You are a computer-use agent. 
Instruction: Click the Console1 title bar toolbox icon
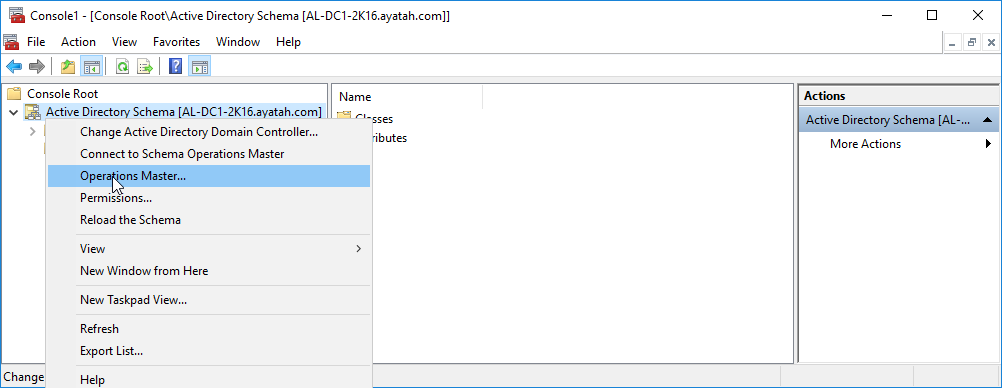(17, 15)
